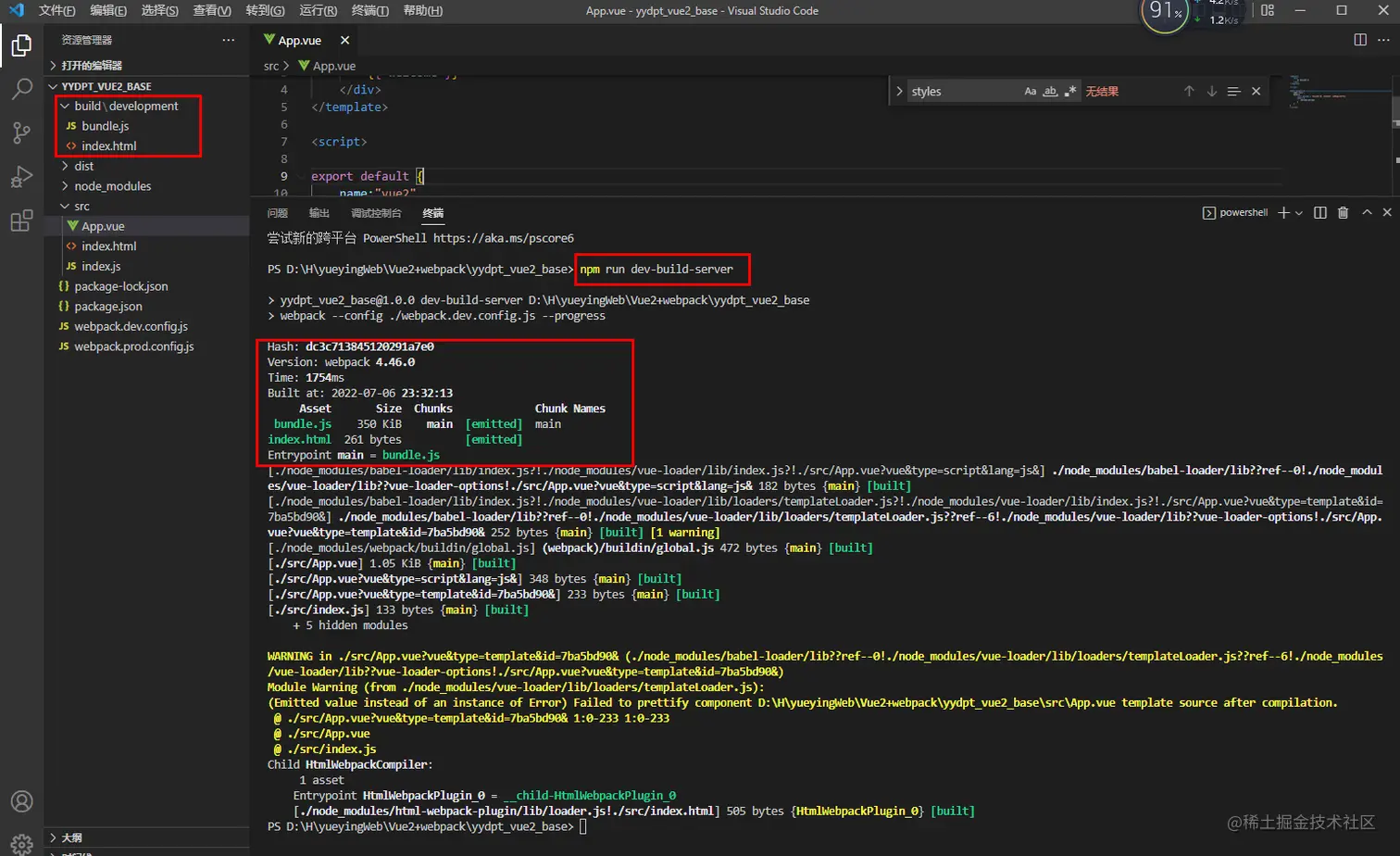Image resolution: width=1400 pixels, height=856 pixels.
Task: Open the Run and Debug view
Action: coord(21,176)
